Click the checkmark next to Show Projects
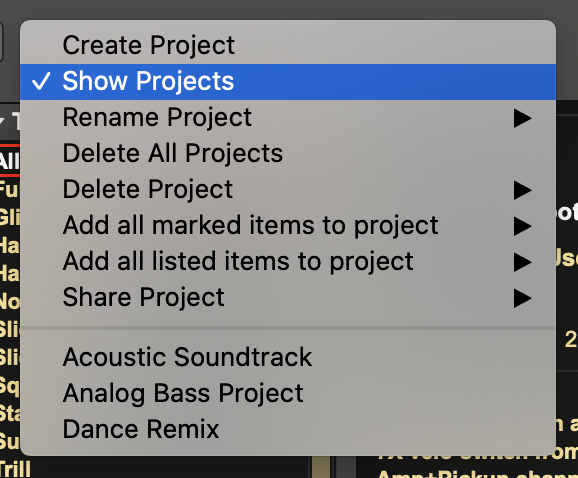578x478 pixels. (41, 81)
